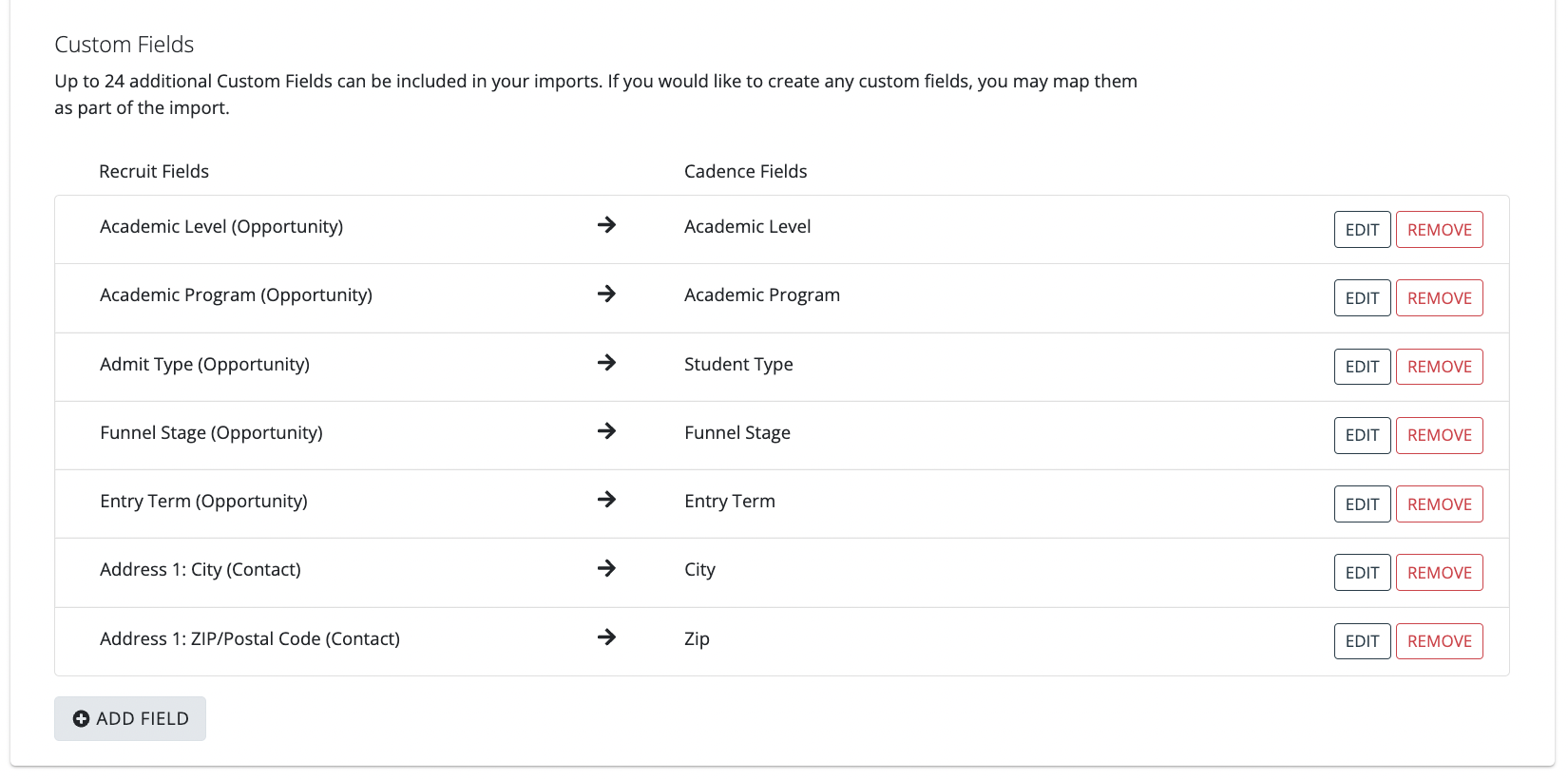Remove the Funnel Stage mapping
Image resolution: width=1568 pixels, height=779 pixels.
pyautogui.click(x=1439, y=435)
